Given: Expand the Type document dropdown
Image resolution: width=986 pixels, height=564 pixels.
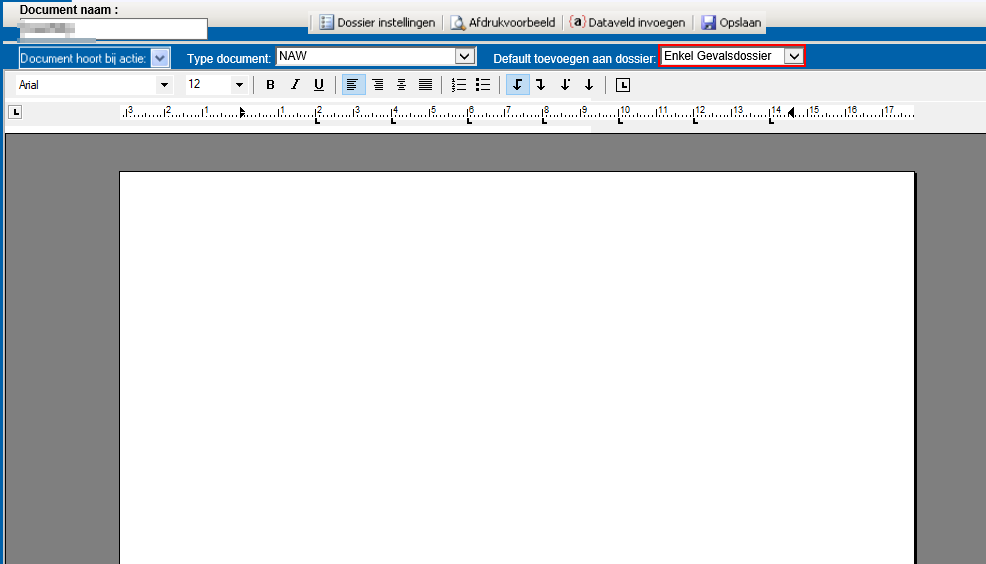Looking at the screenshot, I should [x=463, y=57].
